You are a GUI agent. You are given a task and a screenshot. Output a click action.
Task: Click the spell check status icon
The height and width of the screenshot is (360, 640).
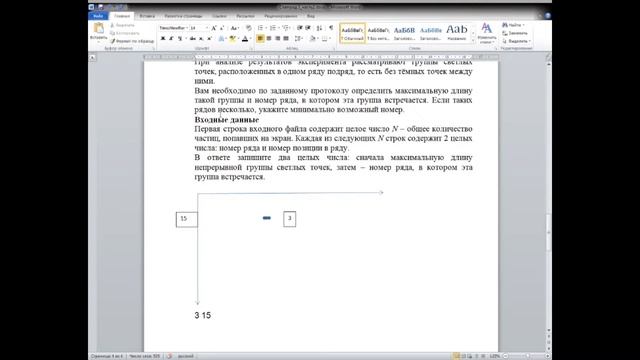click(169, 356)
